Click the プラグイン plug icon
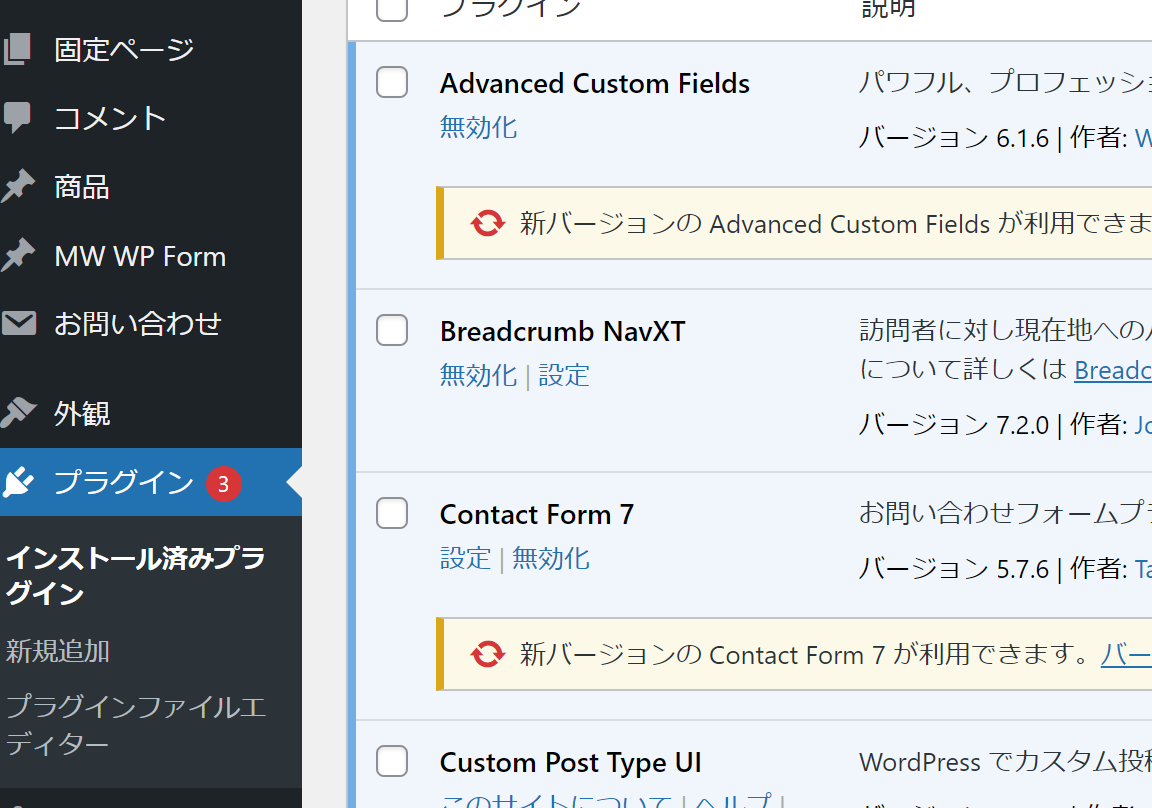Screen dimensions: 1152x808 click(x=18, y=482)
